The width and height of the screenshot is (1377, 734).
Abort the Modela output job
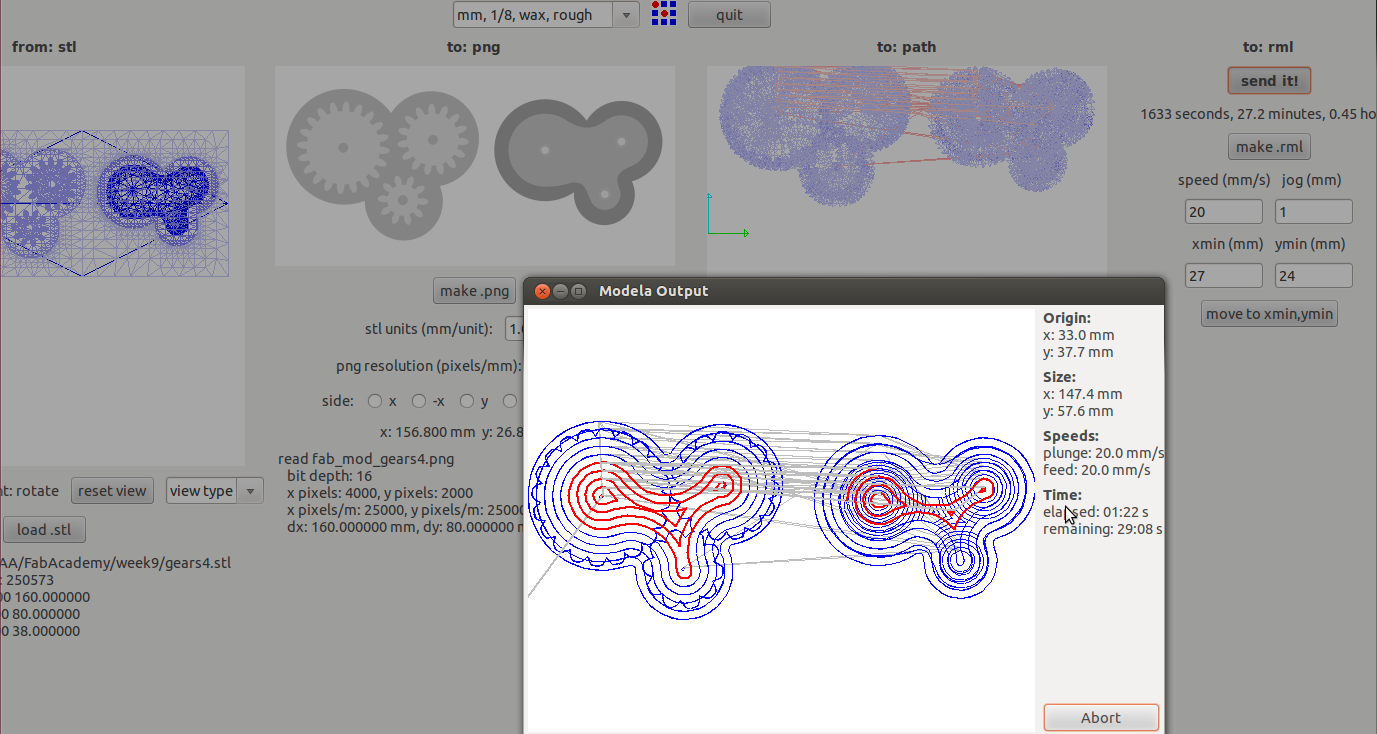1100,718
